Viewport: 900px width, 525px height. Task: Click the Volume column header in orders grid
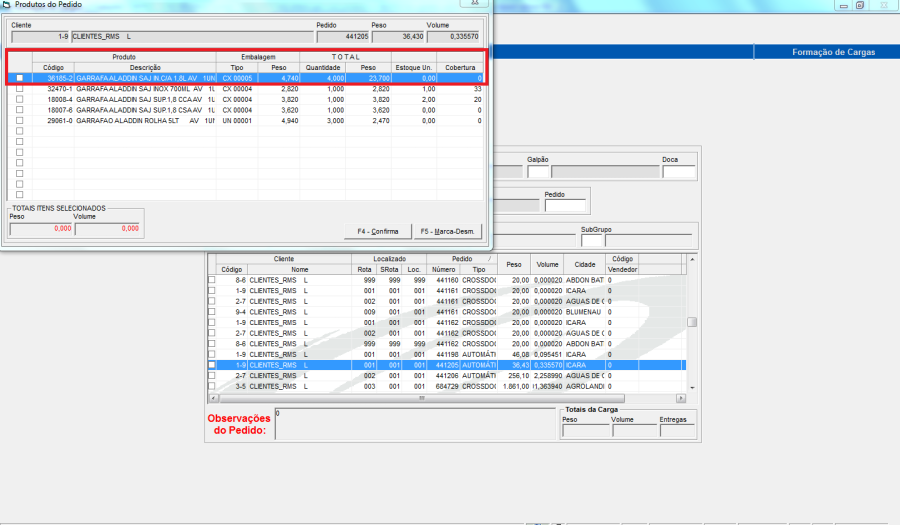tap(548, 265)
